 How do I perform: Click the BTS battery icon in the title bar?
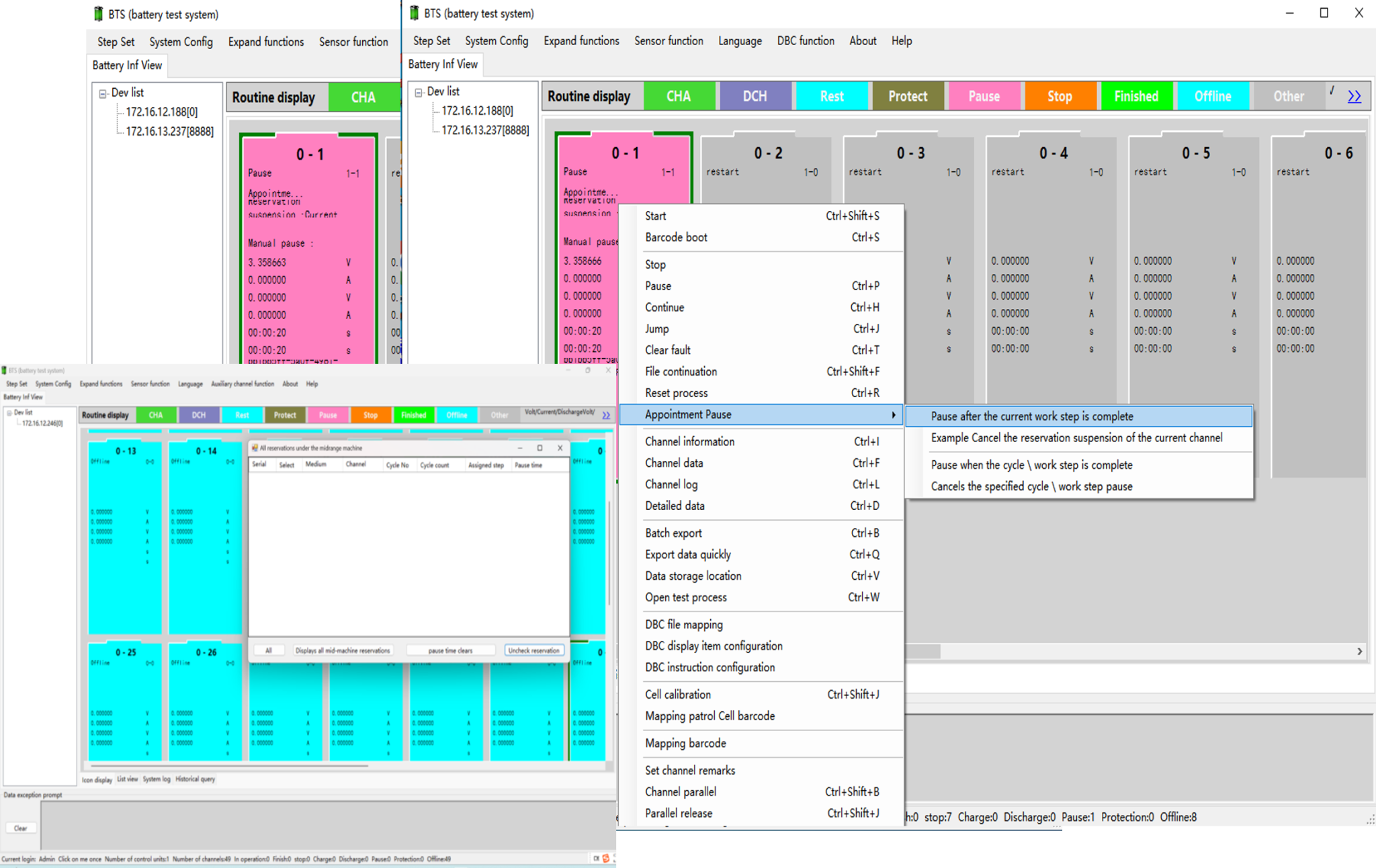414,13
